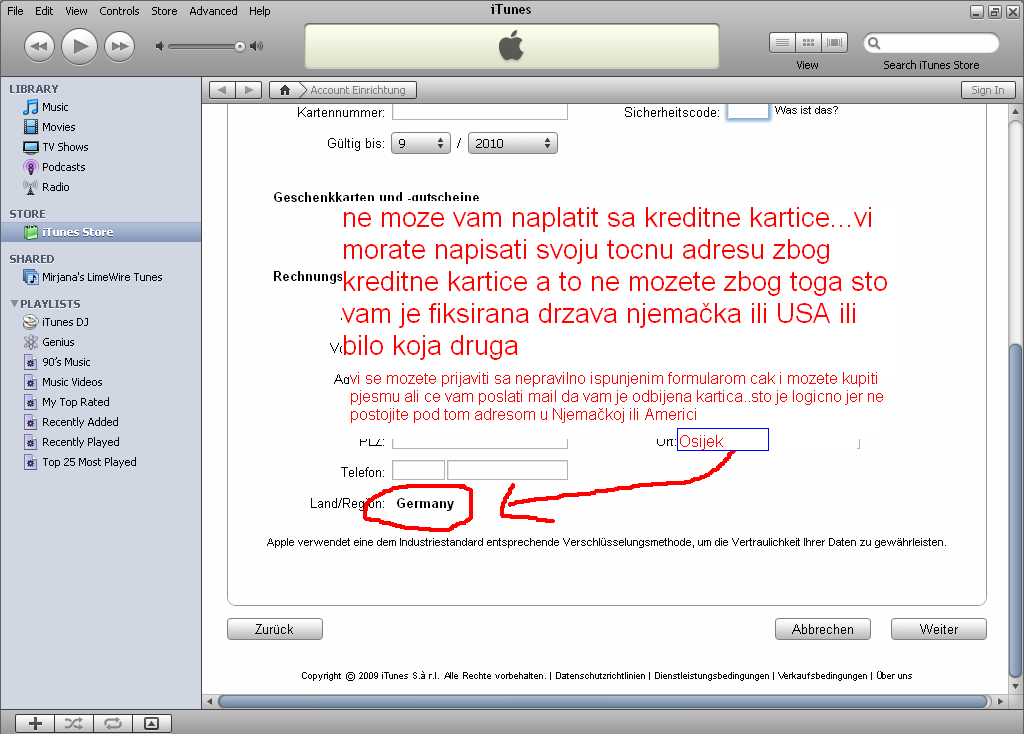Viewport: 1024px width, 734px height.
Task: Click the Kartennummer input field
Action: (x=480, y=112)
